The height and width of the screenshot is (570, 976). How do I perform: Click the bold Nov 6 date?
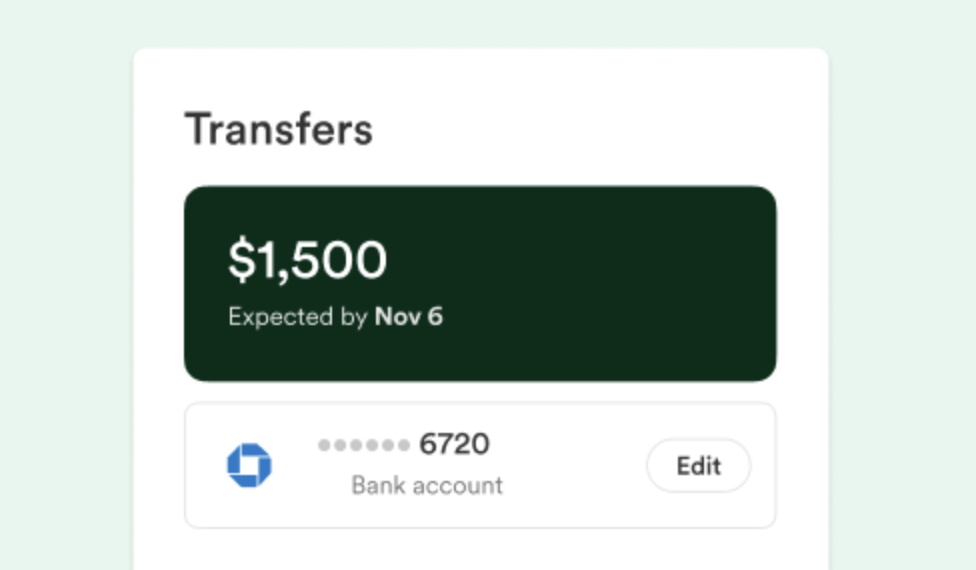(408, 318)
